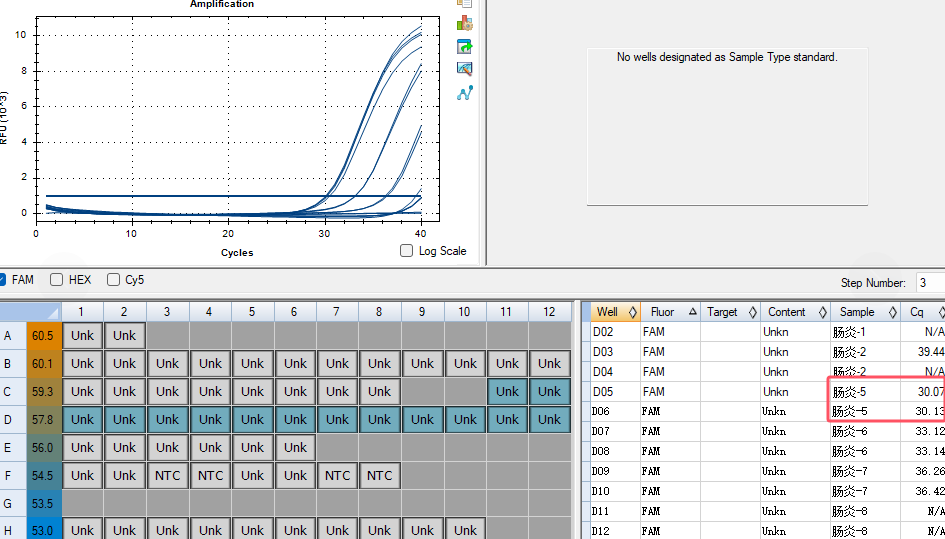Select NTC well F4 in plate
The width and height of the screenshot is (945, 539).
(x=210, y=476)
